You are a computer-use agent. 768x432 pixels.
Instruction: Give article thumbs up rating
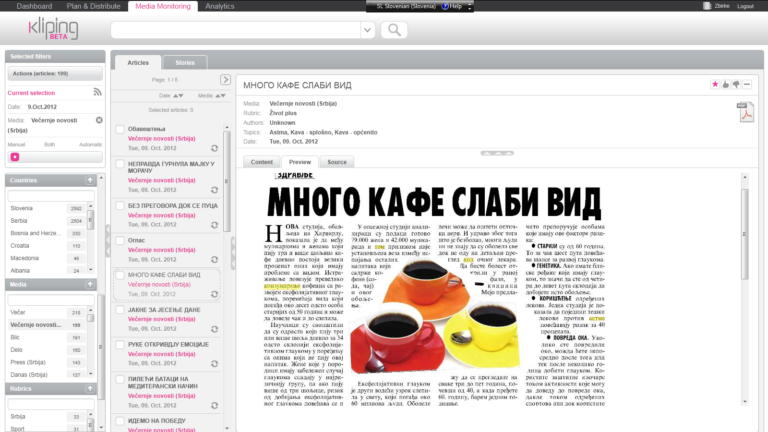pos(725,85)
